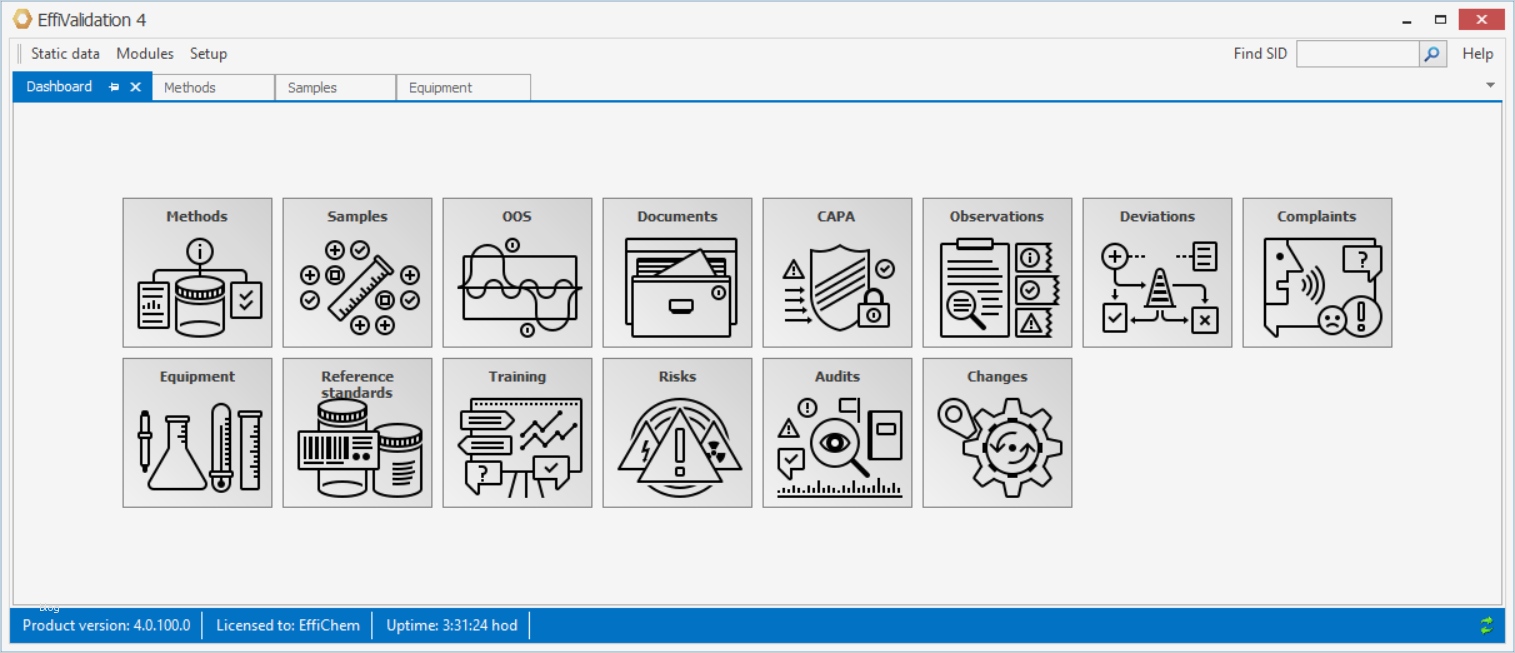Close the EffiValidation window

coord(1481,18)
